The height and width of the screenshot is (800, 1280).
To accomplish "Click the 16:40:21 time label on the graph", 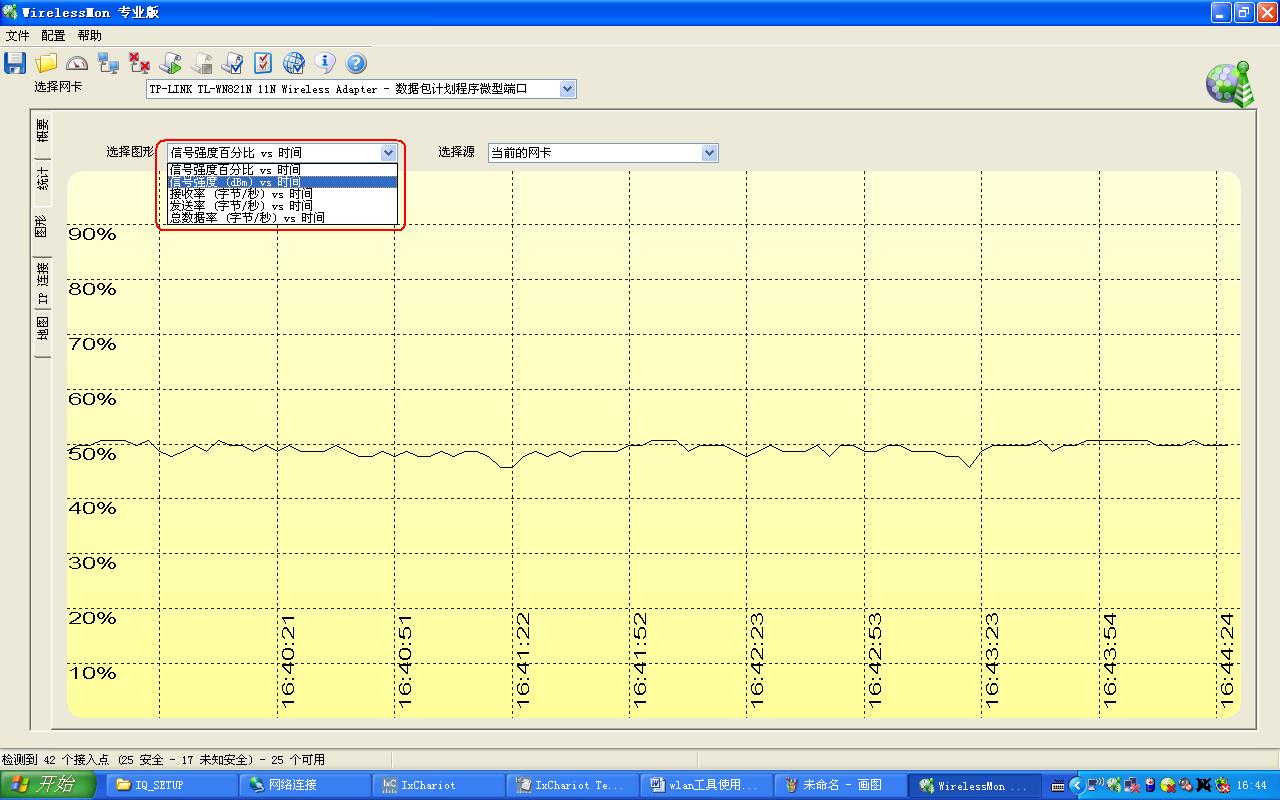I will pos(288,661).
